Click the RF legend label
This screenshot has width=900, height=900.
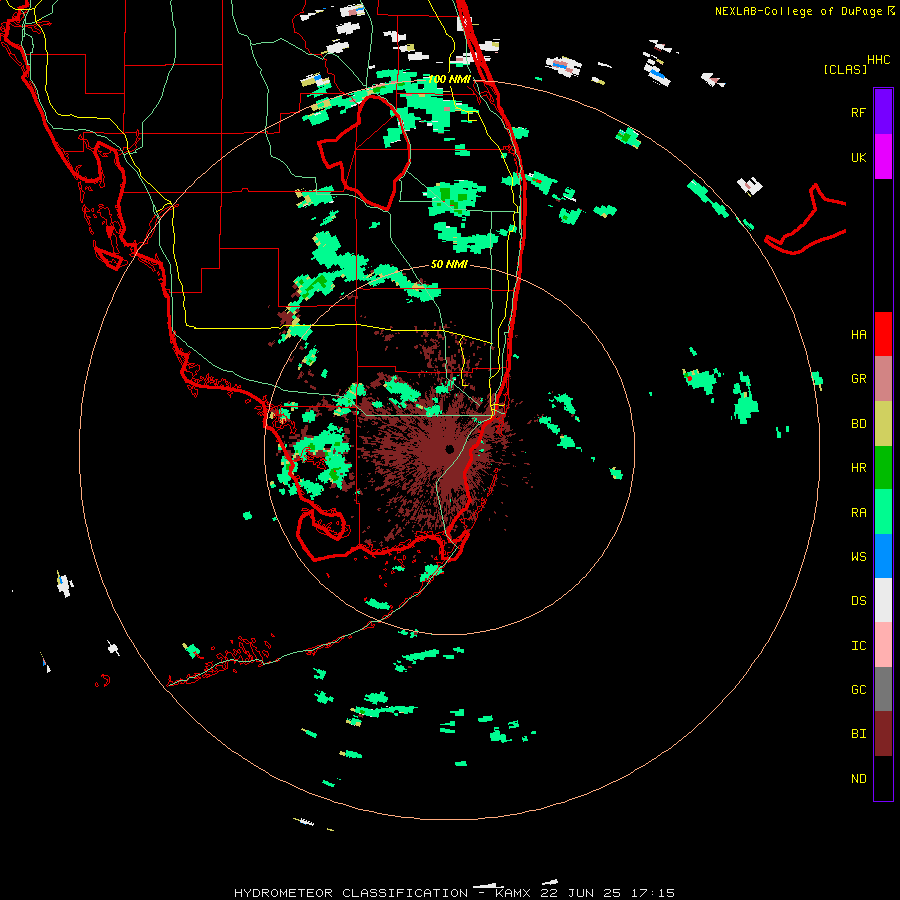(858, 112)
